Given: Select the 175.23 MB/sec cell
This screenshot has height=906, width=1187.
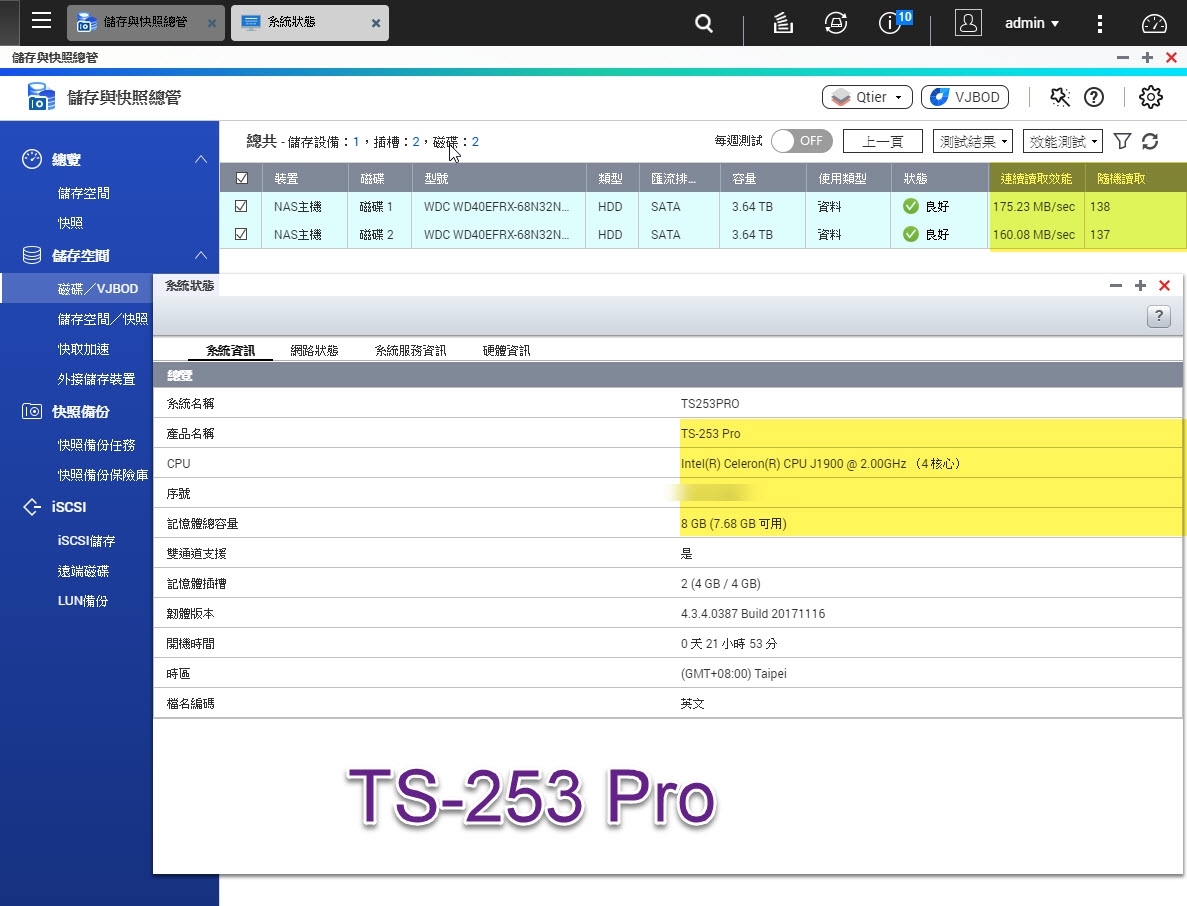Looking at the screenshot, I should click(1034, 206).
